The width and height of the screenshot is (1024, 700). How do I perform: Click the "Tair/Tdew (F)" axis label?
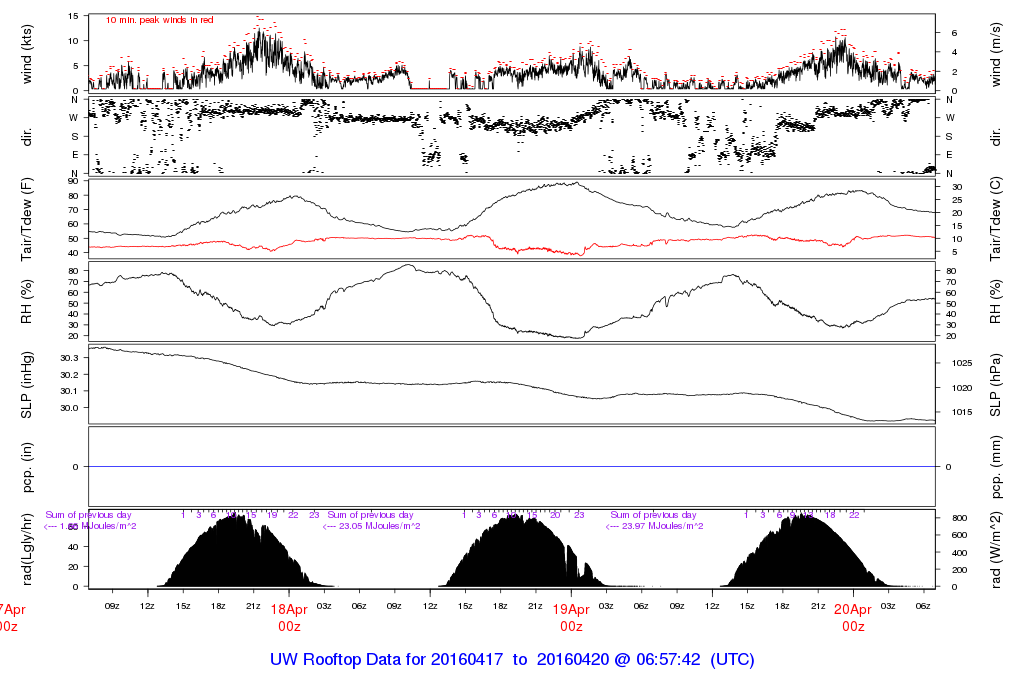(28, 219)
